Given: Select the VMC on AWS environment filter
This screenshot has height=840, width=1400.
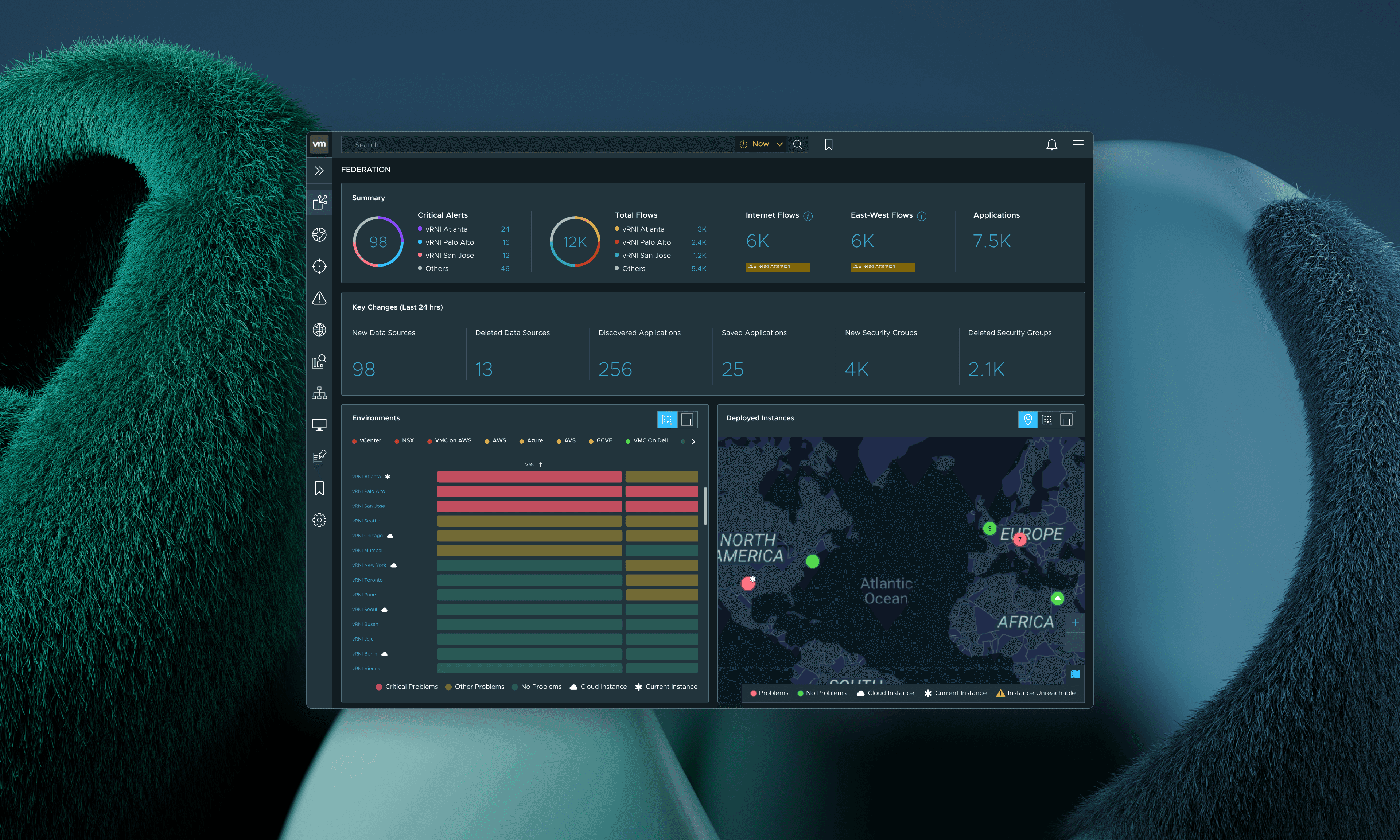Looking at the screenshot, I should 449,440.
